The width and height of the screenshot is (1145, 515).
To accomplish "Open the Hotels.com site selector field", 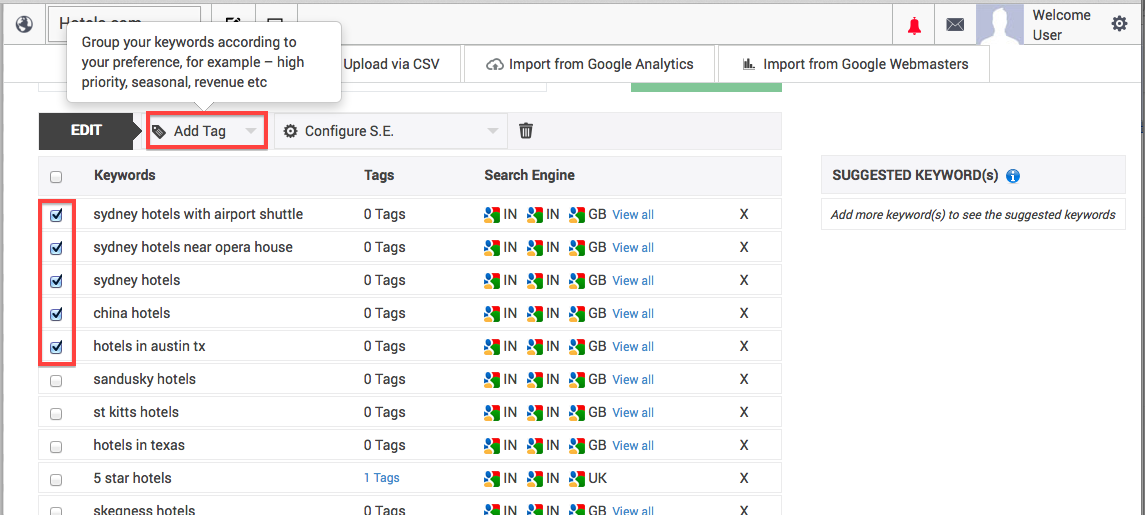I will click(x=125, y=22).
